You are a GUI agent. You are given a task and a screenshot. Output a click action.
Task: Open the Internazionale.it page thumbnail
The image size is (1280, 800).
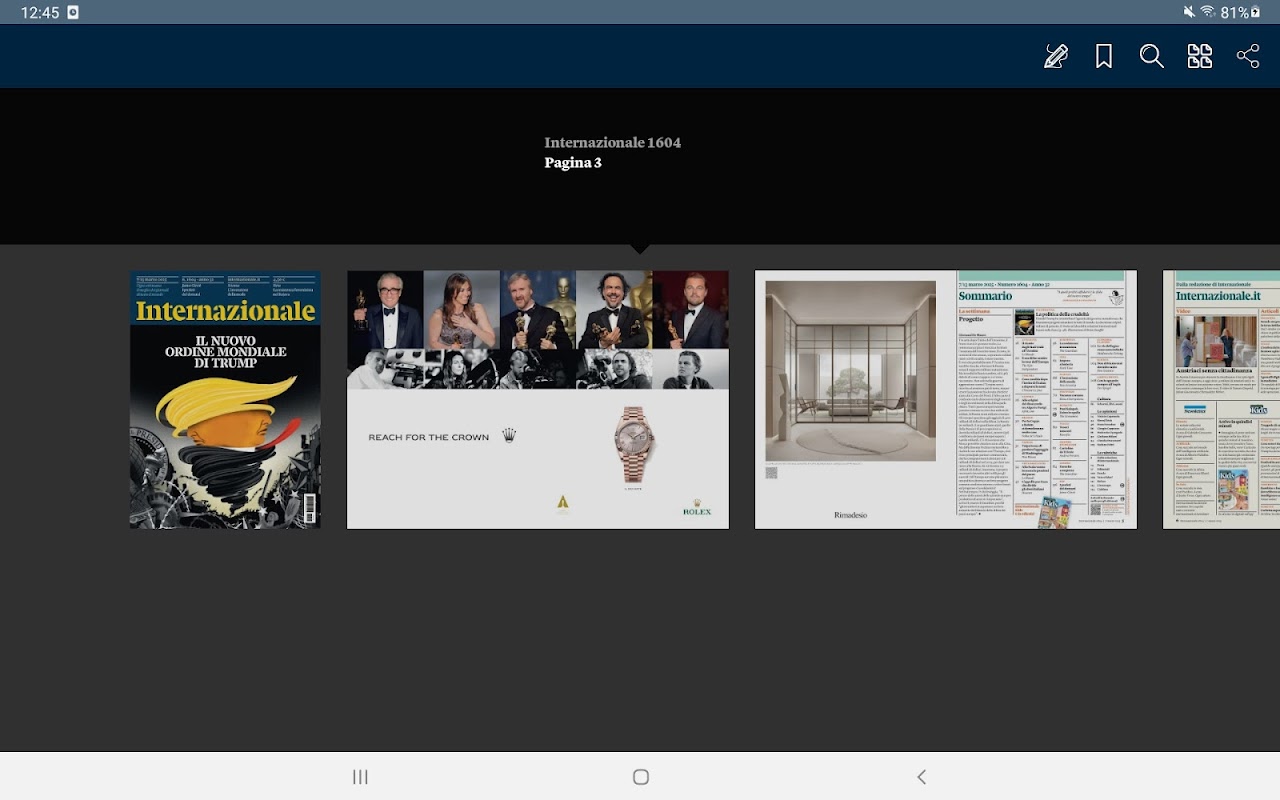[1221, 399]
